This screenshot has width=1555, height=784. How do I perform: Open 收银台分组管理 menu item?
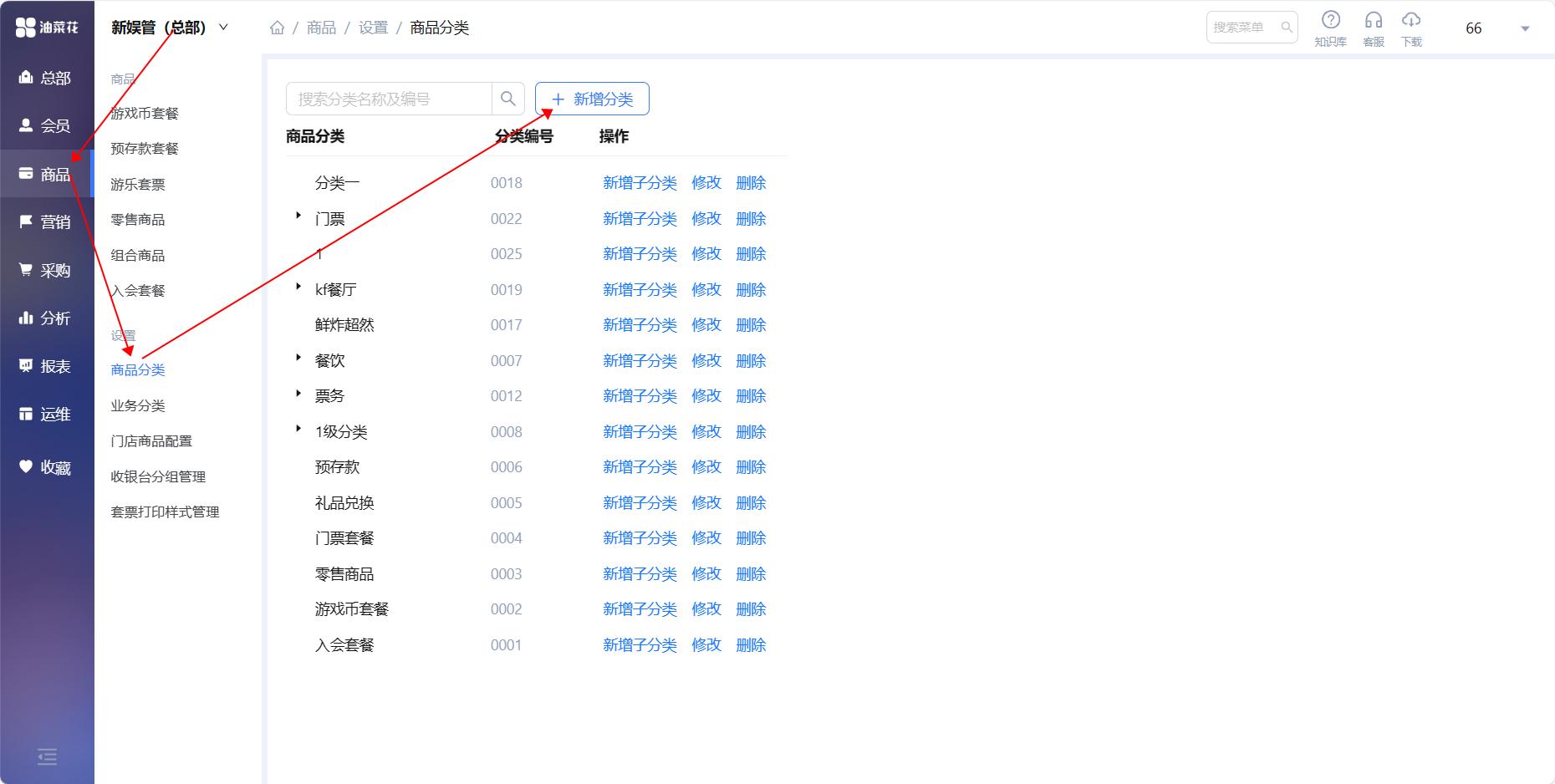(x=158, y=476)
